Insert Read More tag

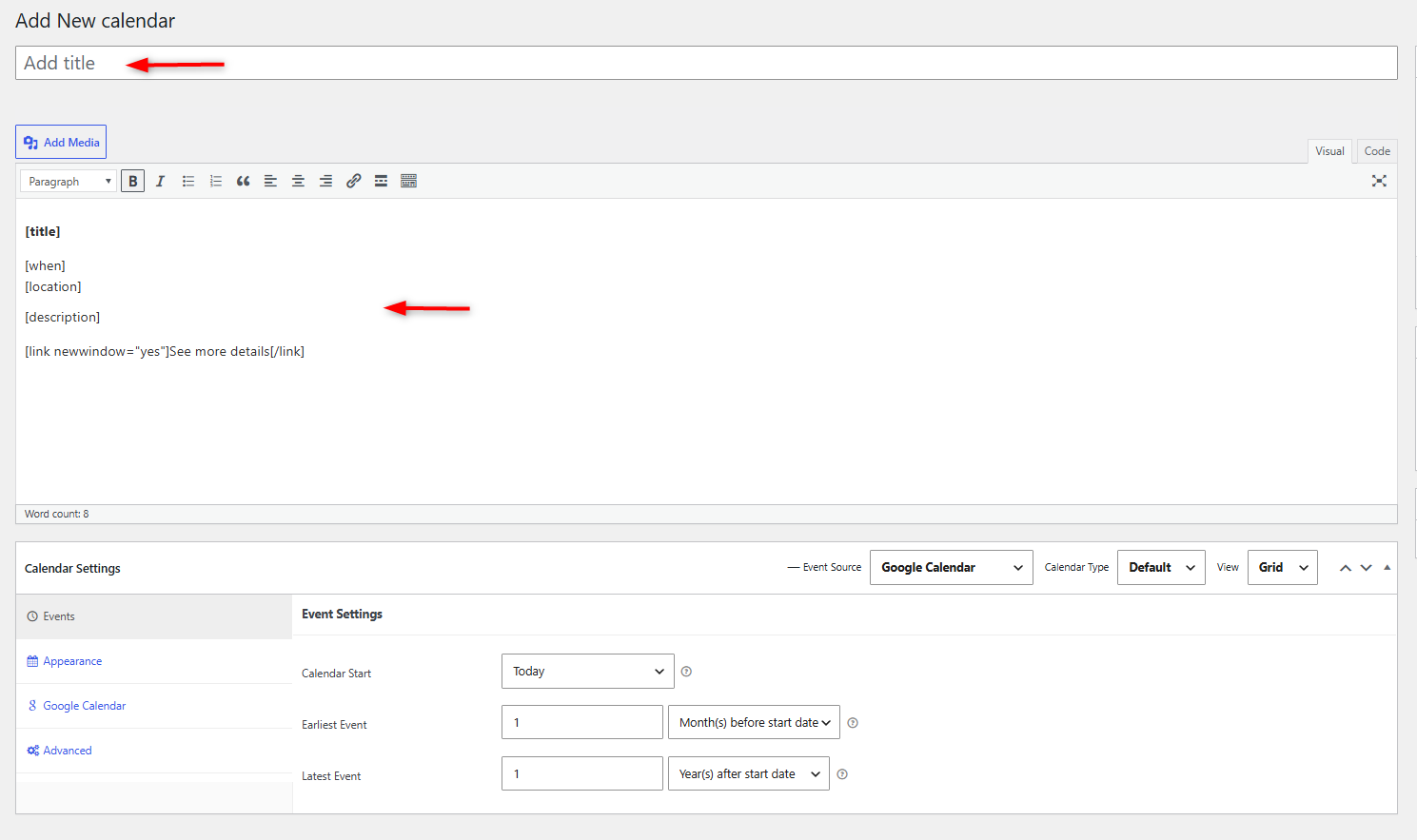pyautogui.click(x=381, y=181)
